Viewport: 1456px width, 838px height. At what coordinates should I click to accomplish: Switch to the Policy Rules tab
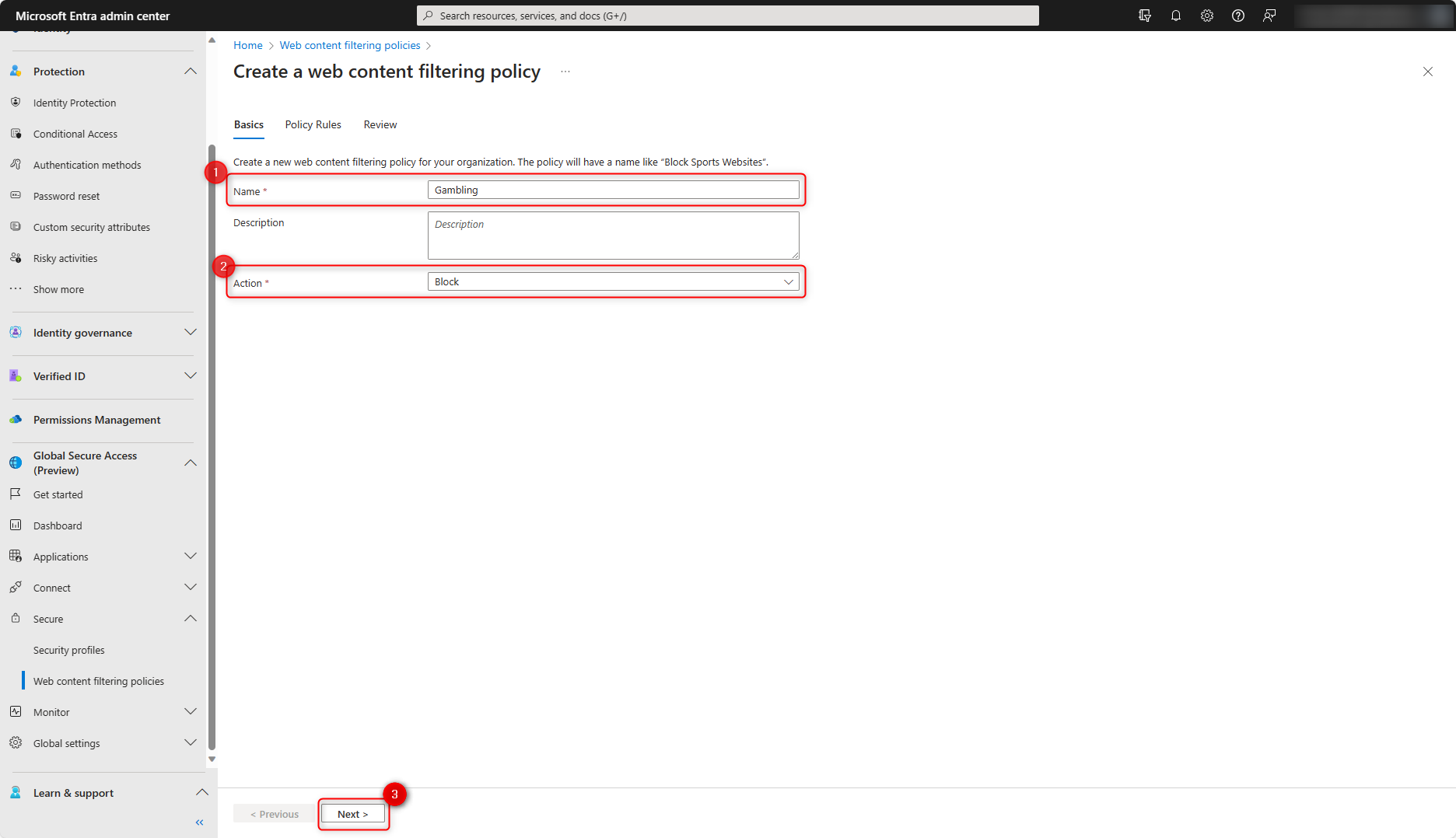(313, 124)
